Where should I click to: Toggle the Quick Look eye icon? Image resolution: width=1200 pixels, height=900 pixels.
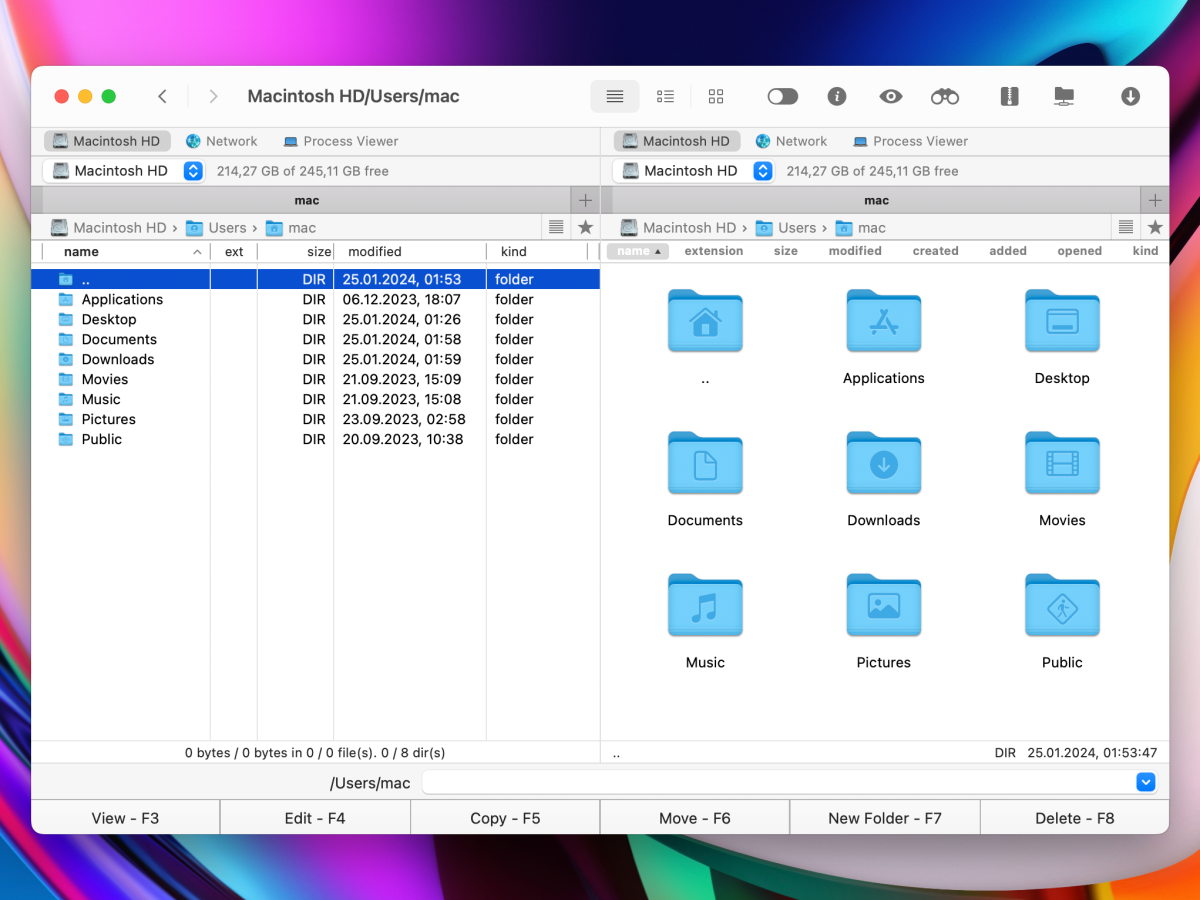[890, 96]
